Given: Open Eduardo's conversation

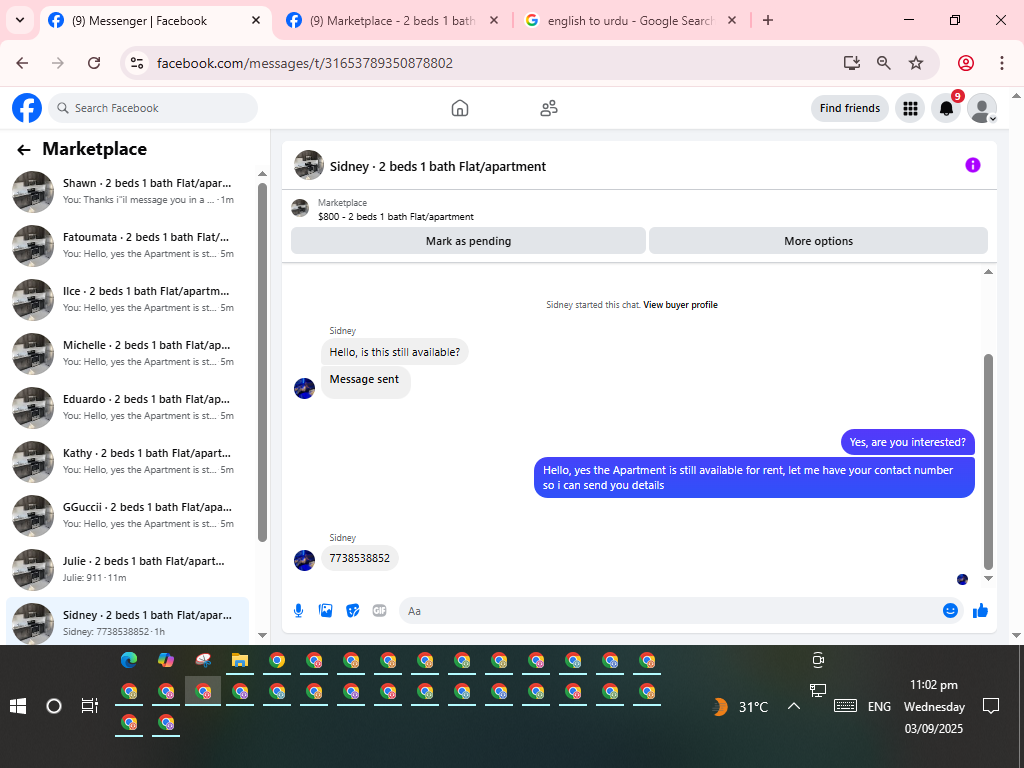Looking at the screenshot, I should (127, 408).
